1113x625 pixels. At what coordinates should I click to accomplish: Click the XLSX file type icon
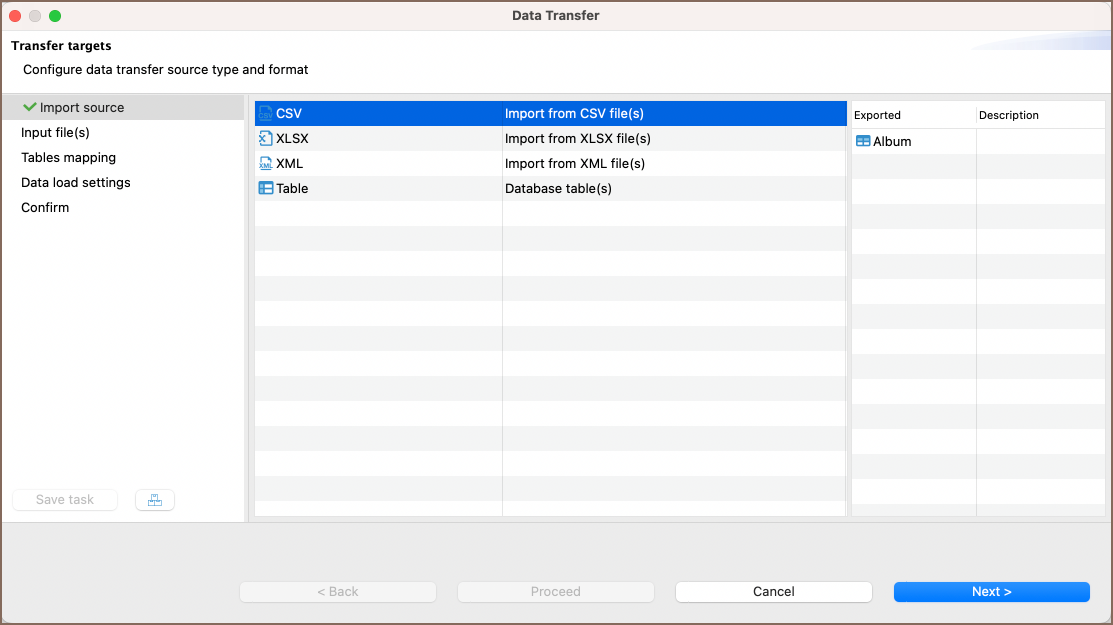point(265,139)
